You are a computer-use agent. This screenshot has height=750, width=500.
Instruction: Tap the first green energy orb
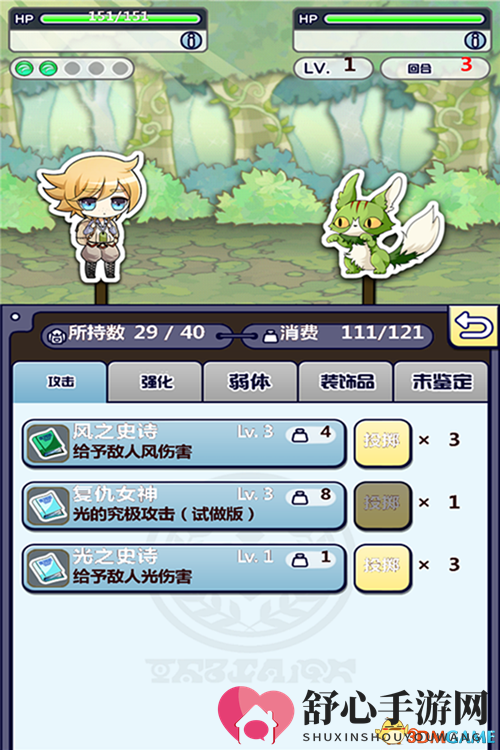[x=24, y=69]
